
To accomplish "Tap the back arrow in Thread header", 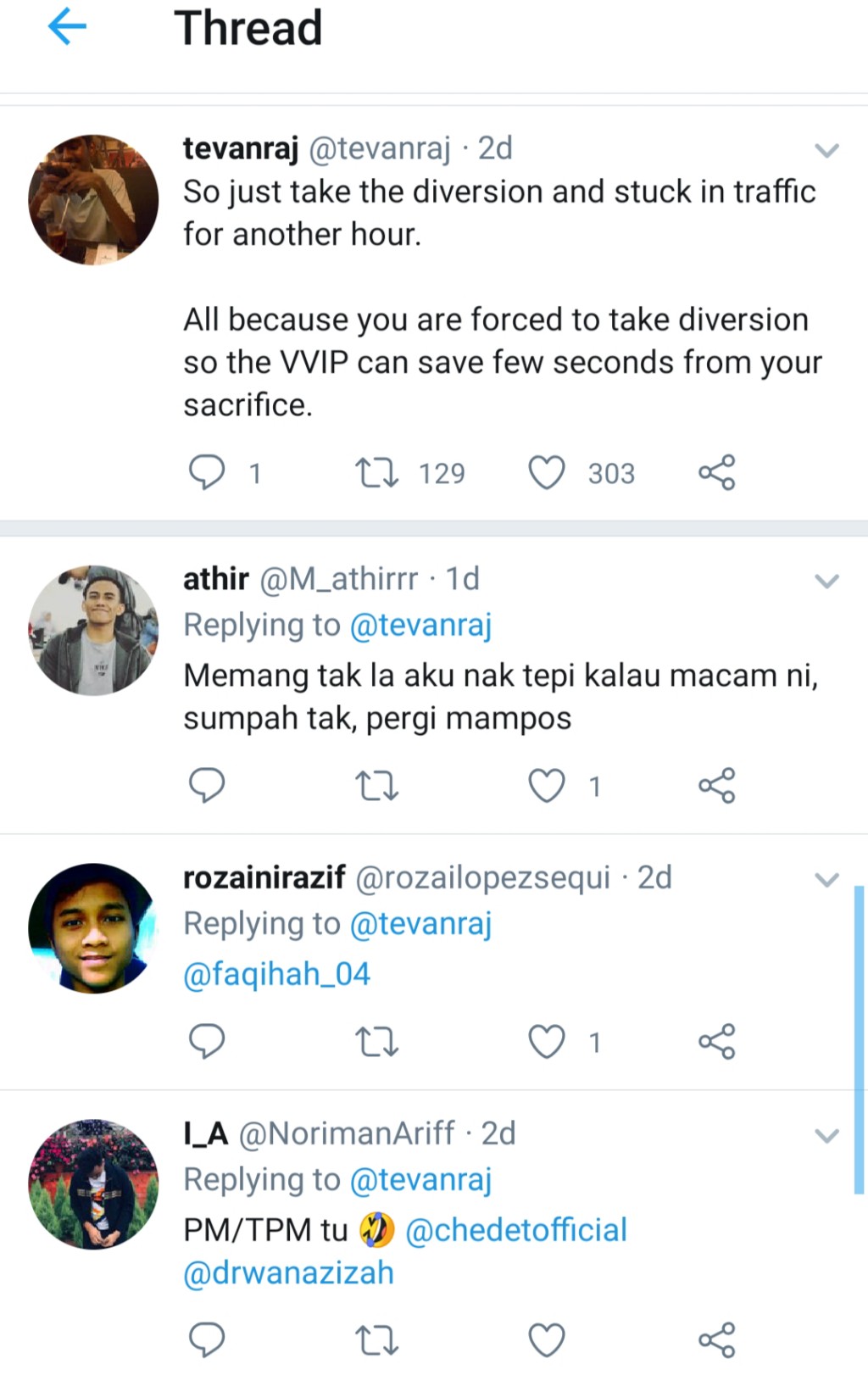I will [67, 28].
